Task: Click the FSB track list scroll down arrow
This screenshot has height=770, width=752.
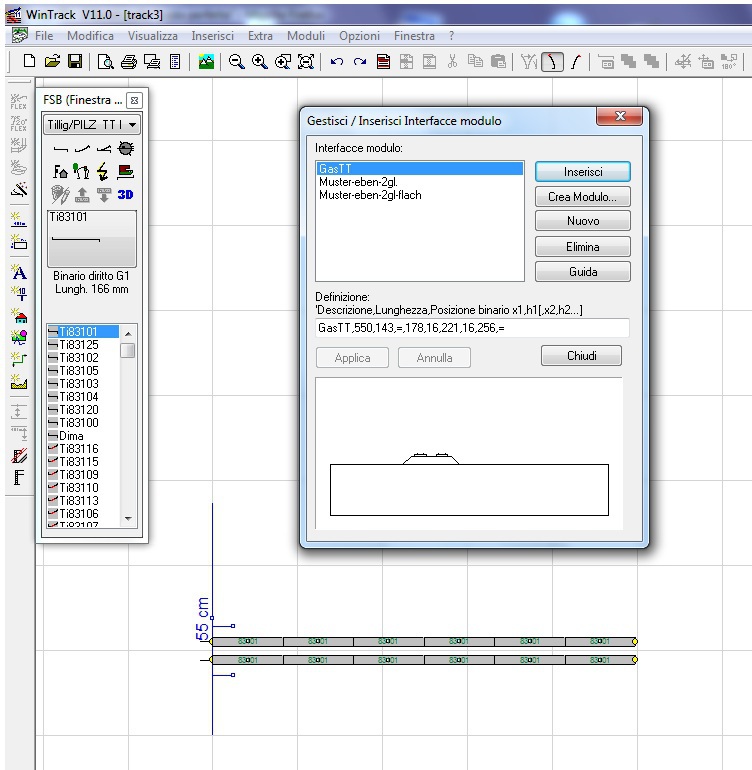Action: pos(128,519)
